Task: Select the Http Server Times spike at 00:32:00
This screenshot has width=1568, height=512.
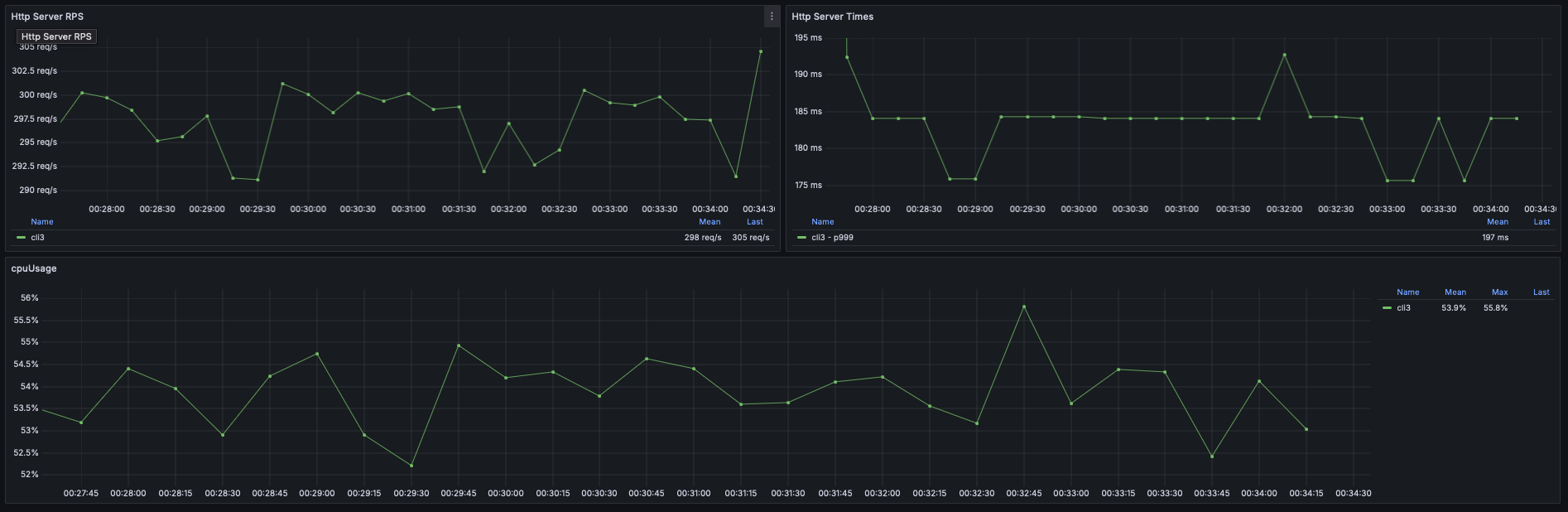Action: point(1285,55)
